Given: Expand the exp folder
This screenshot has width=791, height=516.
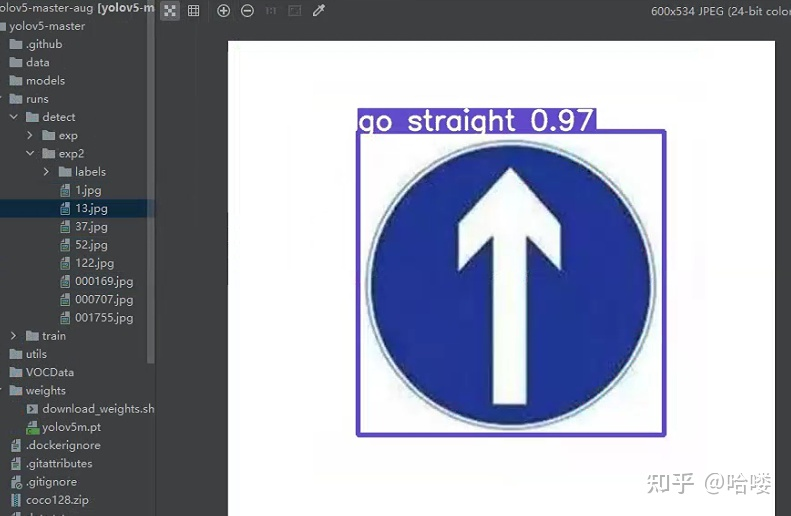Looking at the screenshot, I should point(30,135).
